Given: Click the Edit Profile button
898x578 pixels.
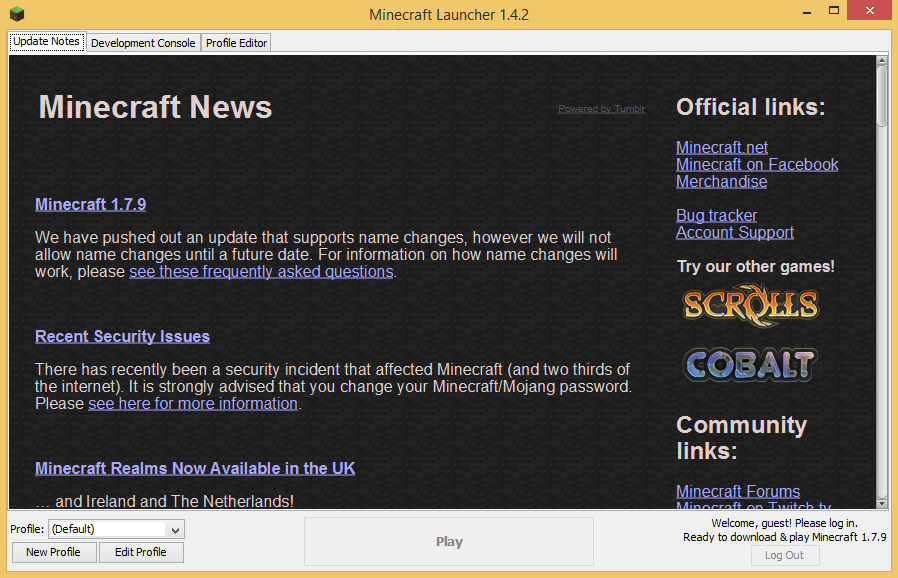Looking at the screenshot, I should 141,552.
